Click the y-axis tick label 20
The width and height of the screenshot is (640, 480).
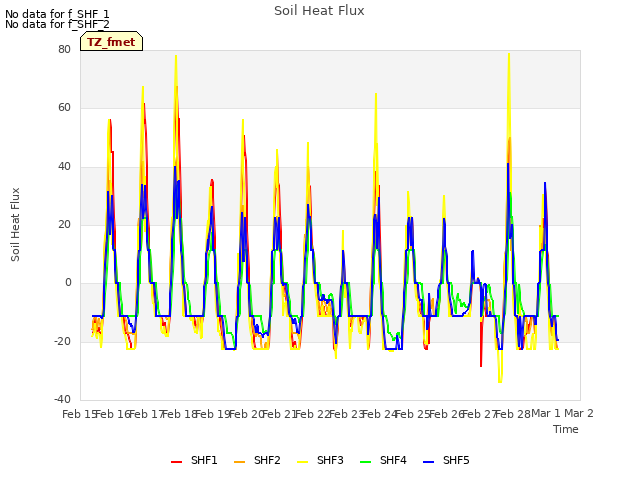(64, 224)
